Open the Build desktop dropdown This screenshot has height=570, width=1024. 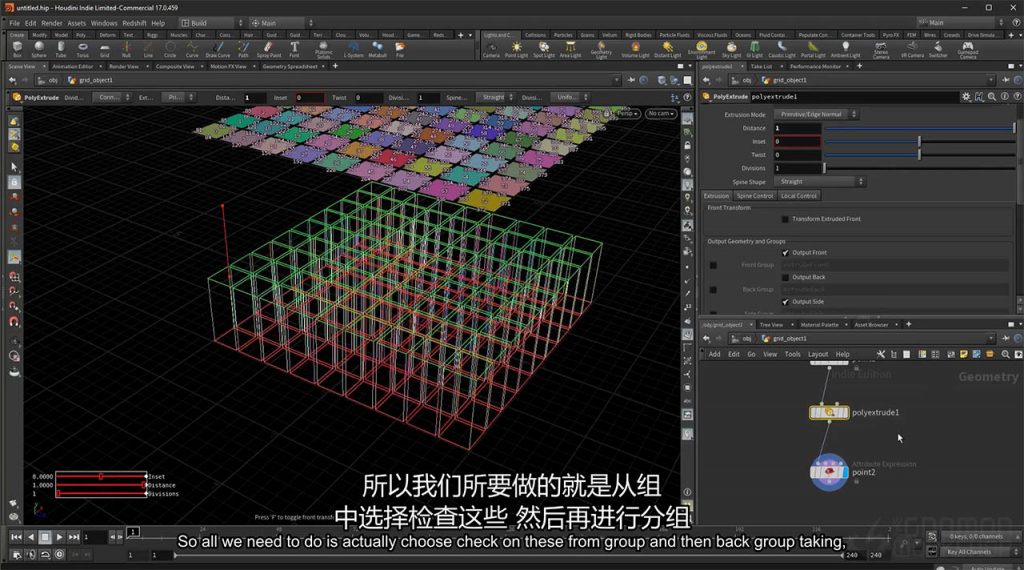(212, 23)
